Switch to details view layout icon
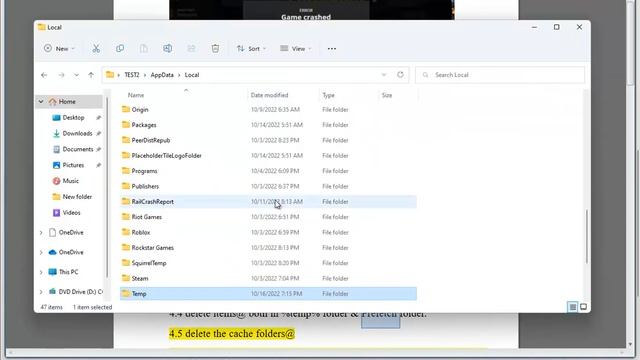This screenshot has height=360, width=640. pos(573,307)
